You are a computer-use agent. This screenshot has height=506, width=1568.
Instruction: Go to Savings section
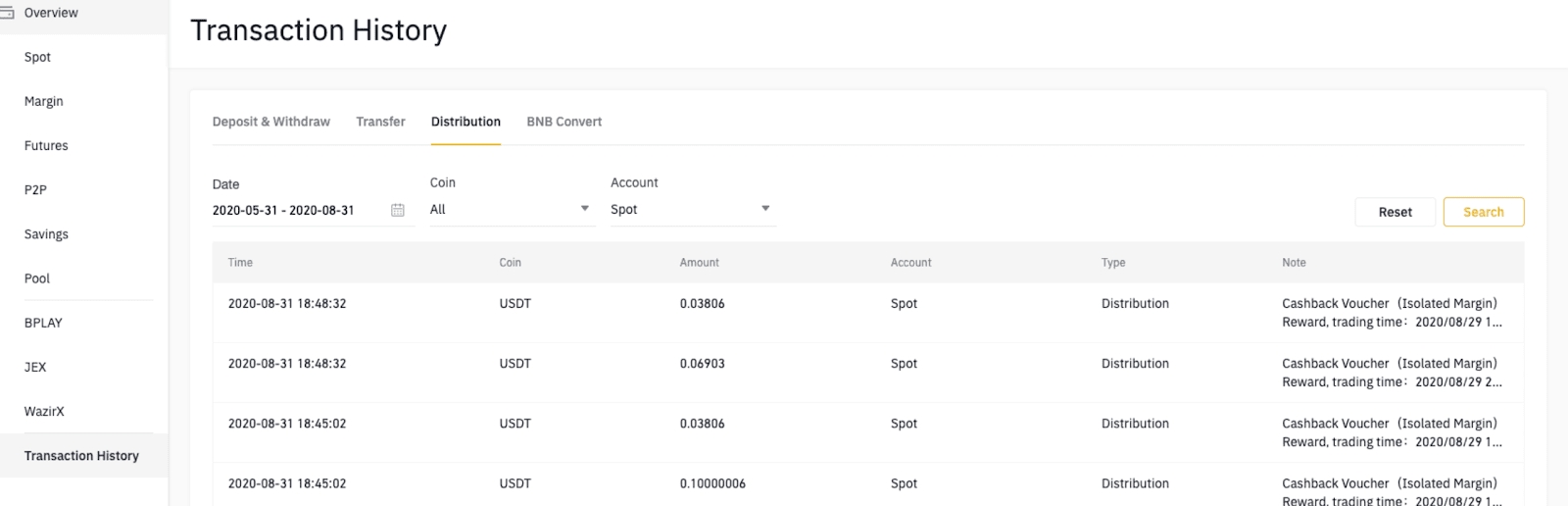tap(46, 234)
